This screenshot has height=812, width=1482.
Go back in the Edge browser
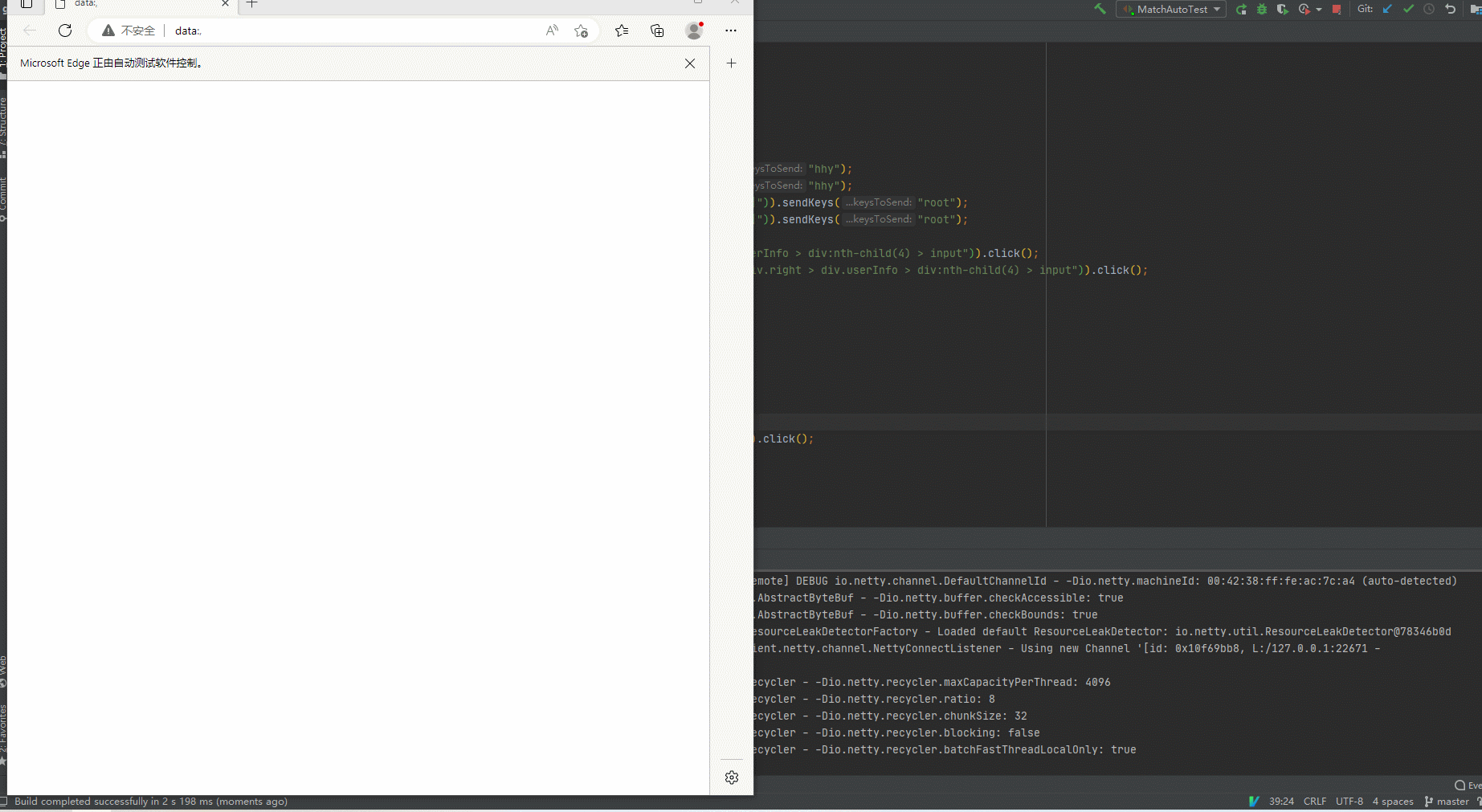(30, 31)
